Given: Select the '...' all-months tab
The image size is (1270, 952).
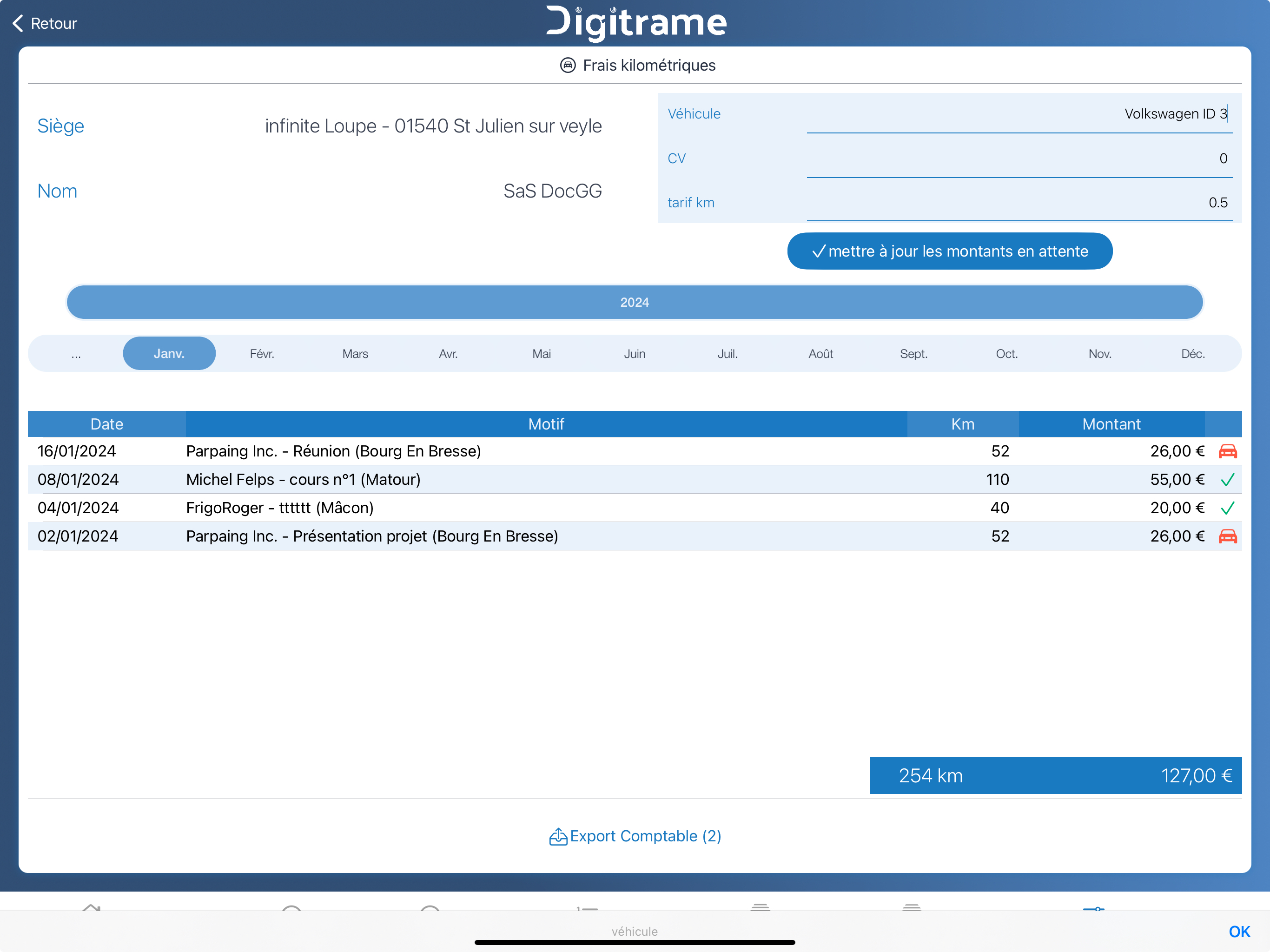Looking at the screenshot, I should (76, 354).
